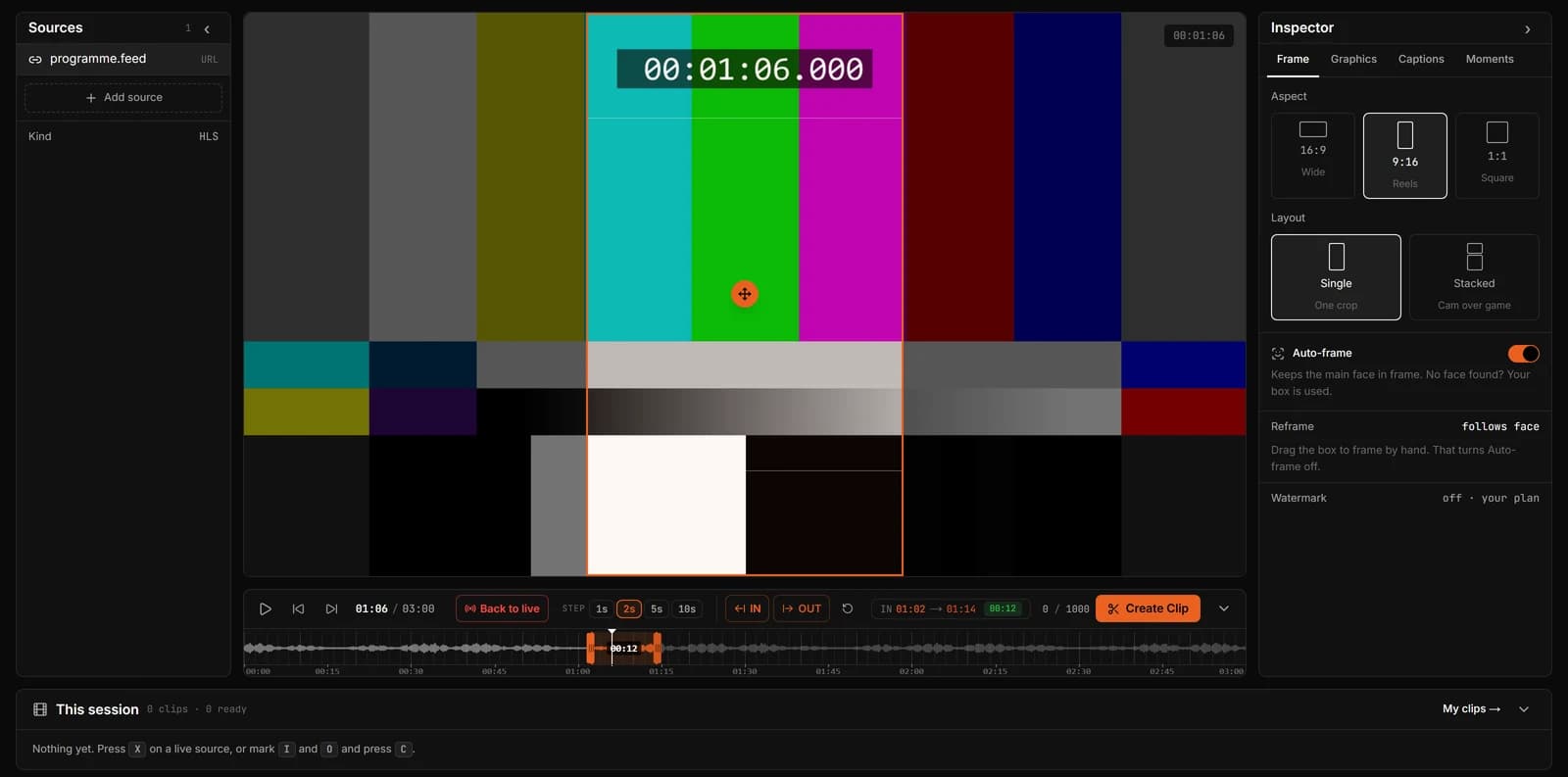Click the Reframe 'follows face' value
This screenshot has width=1568, height=777.
(1500, 427)
